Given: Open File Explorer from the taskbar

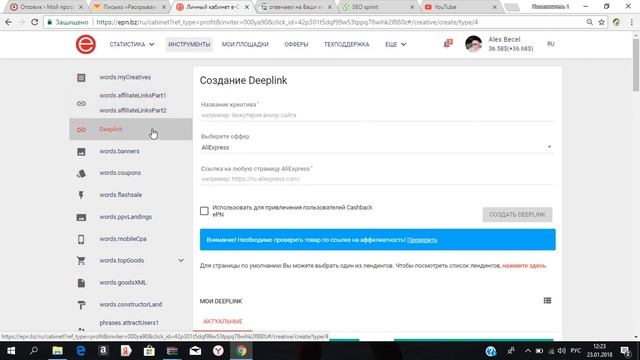Looking at the screenshot, I should (57, 351).
